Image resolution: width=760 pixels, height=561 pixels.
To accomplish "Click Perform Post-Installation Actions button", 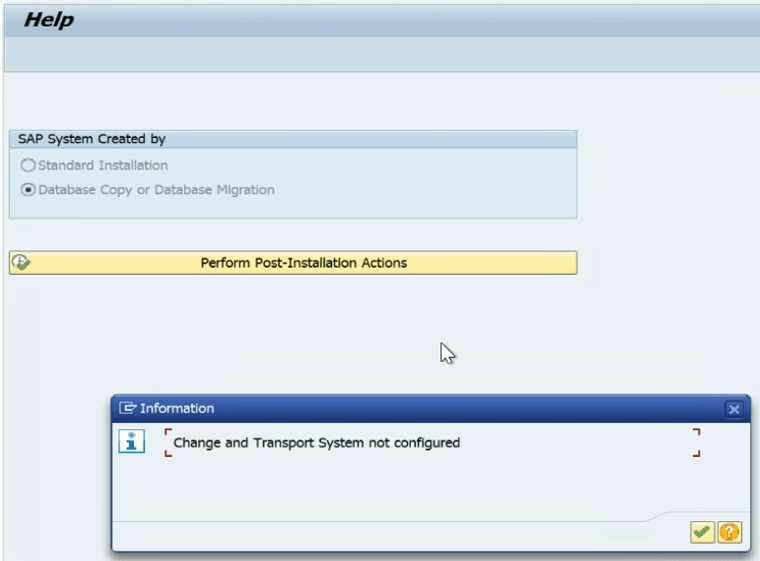I will click(293, 263).
